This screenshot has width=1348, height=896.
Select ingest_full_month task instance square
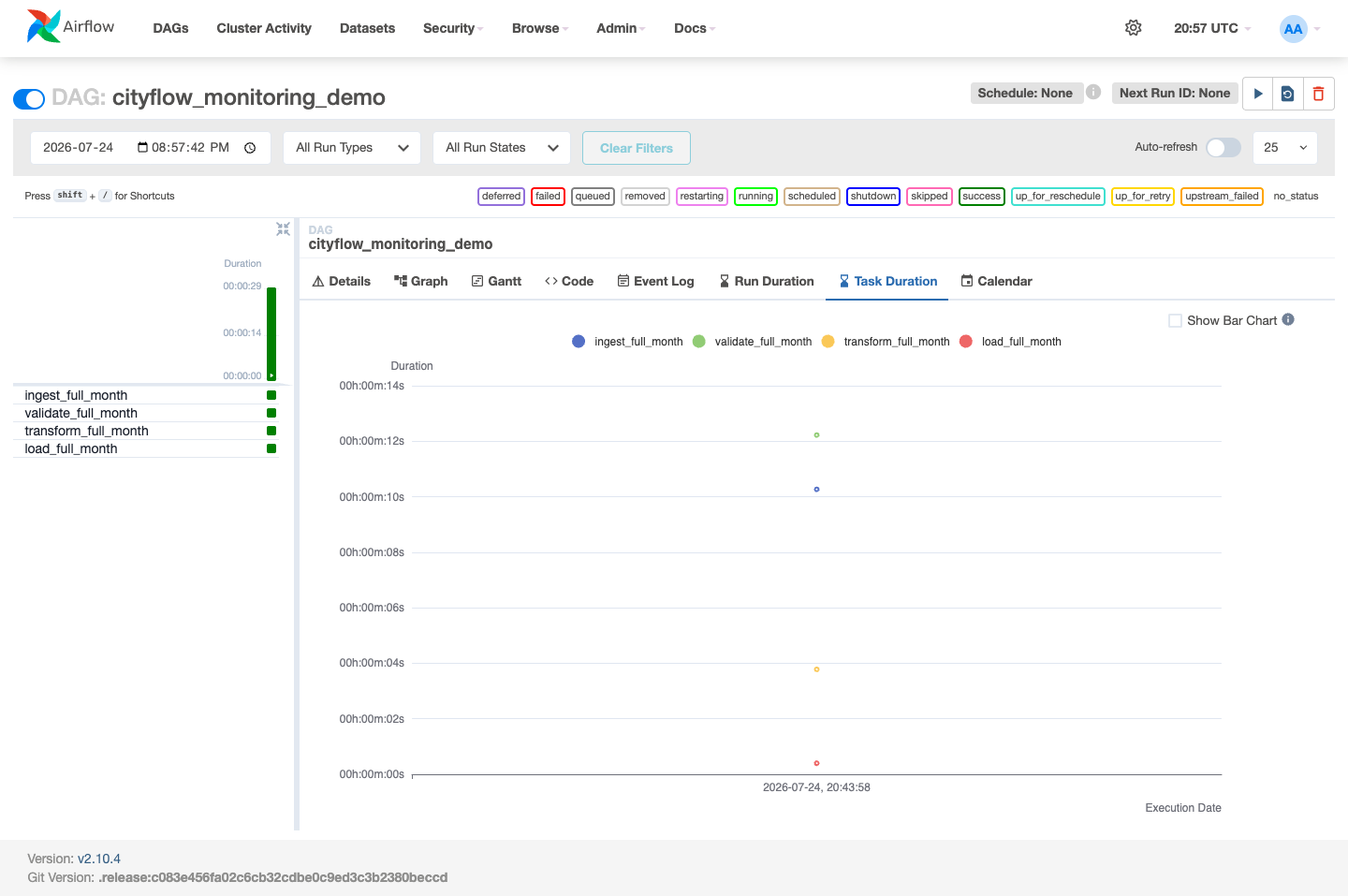coord(271,395)
